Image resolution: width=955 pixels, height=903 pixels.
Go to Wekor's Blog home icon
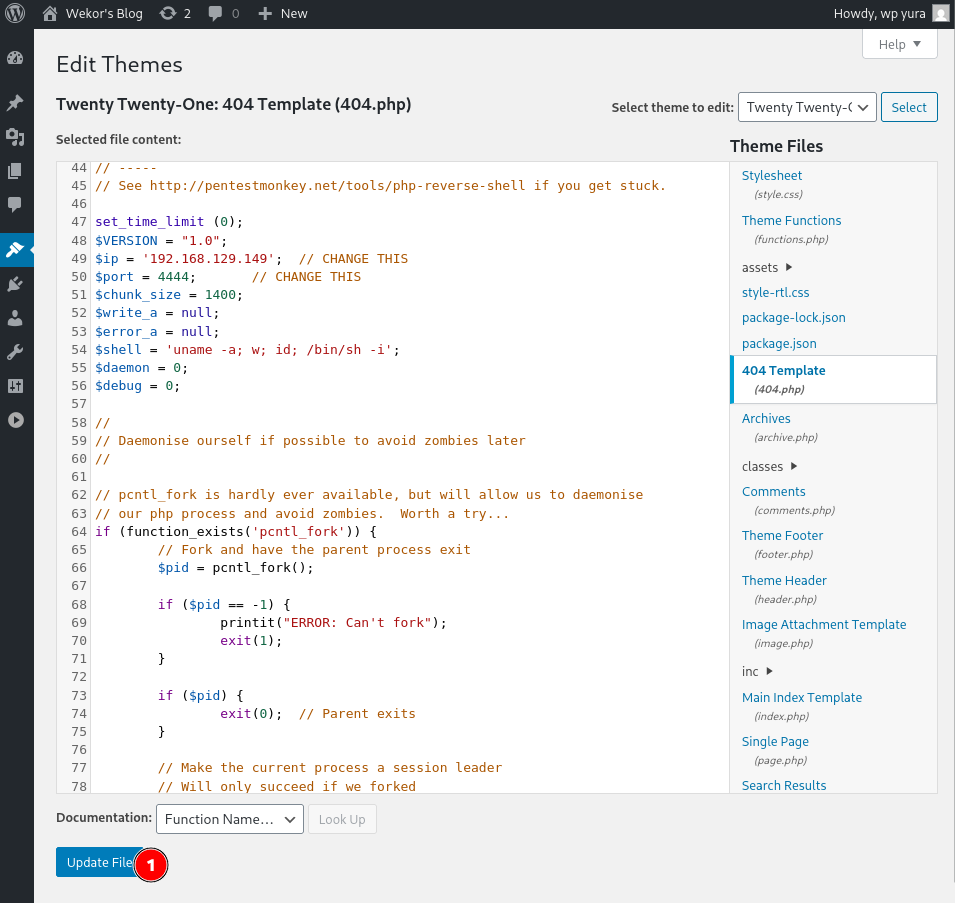(50, 13)
